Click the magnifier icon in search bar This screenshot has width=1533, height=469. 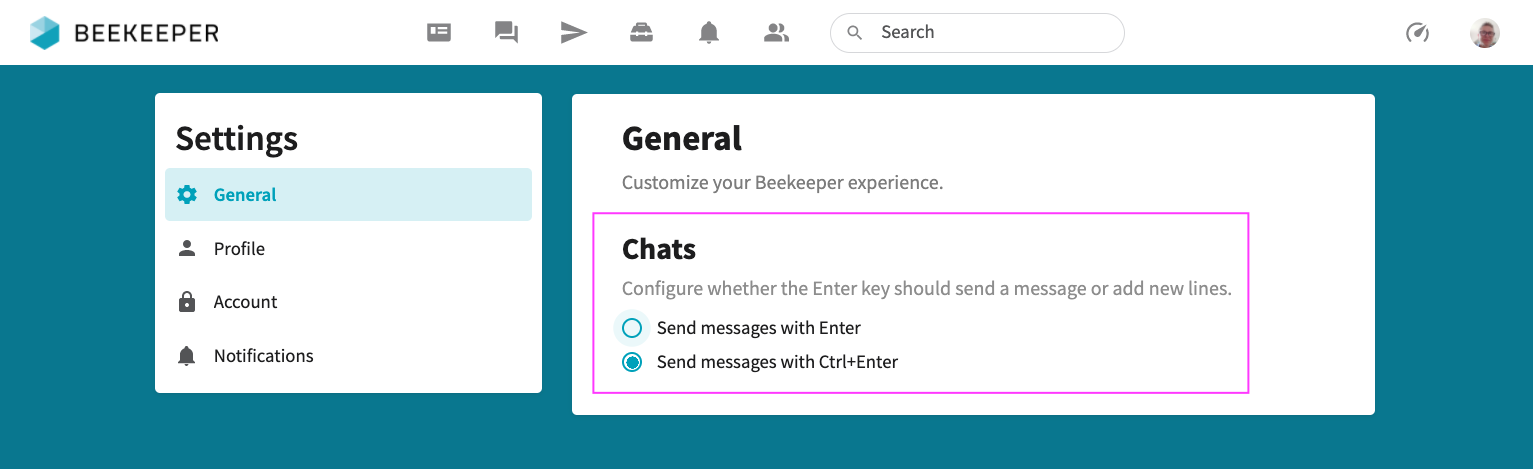(854, 33)
